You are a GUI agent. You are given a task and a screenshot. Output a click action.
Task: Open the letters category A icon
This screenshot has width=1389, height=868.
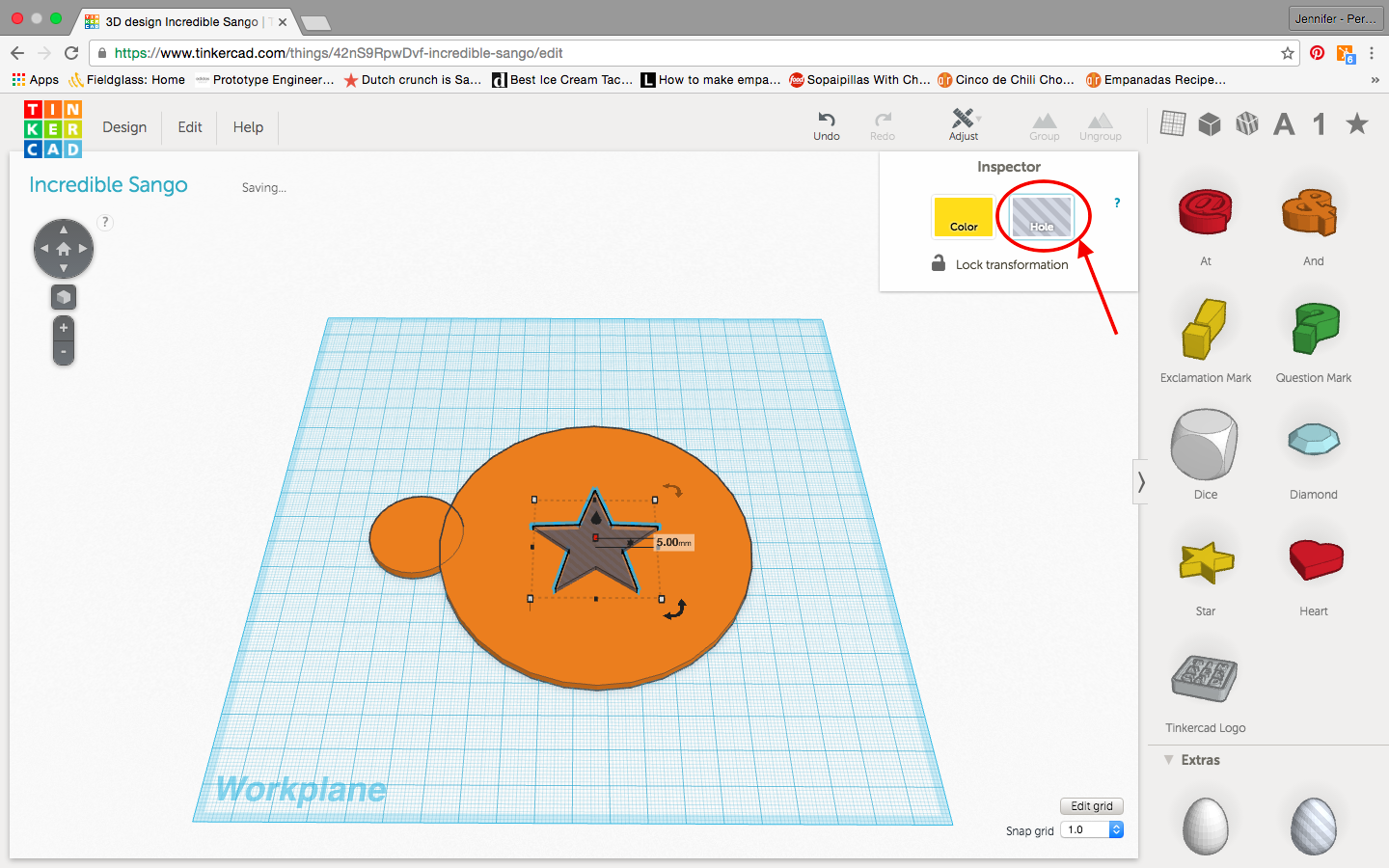(x=1284, y=123)
